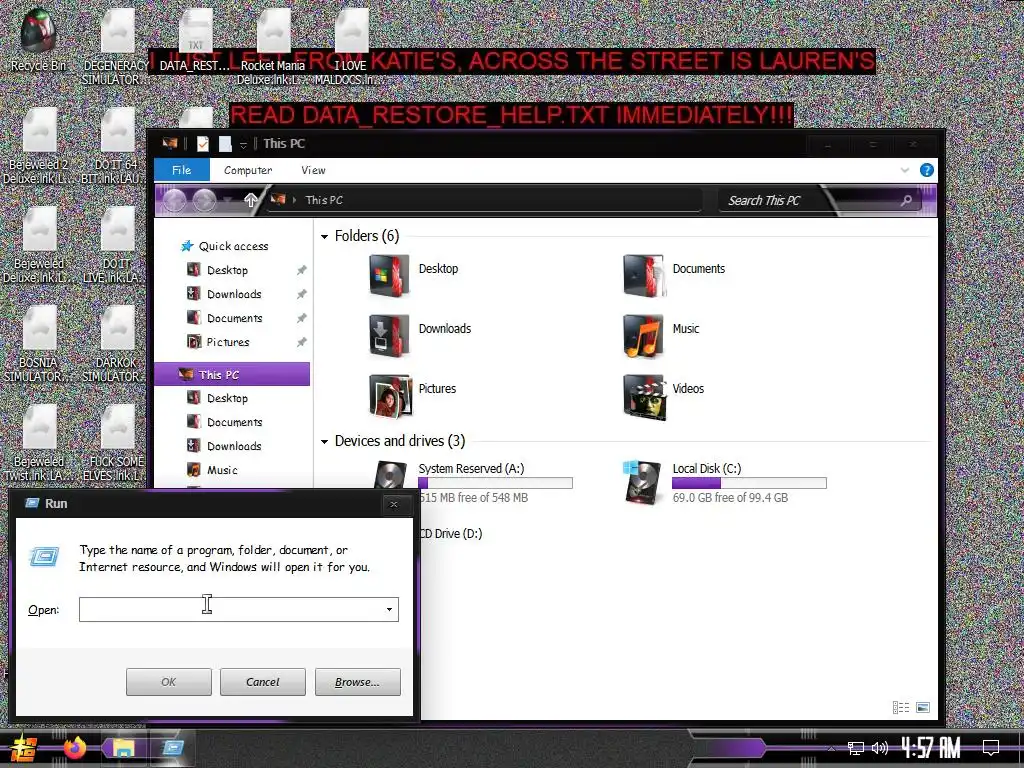Open the View ribbon tab

pyautogui.click(x=313, y=170)
